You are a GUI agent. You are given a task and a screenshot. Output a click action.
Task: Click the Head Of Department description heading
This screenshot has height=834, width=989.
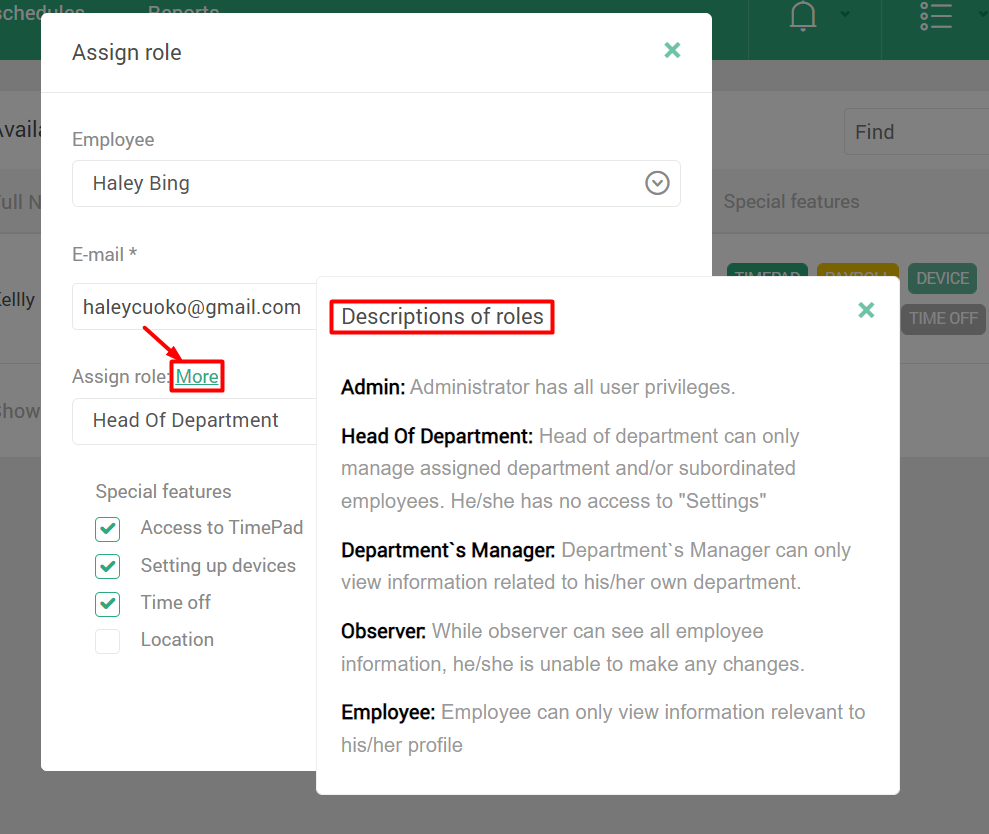coord(437,437)
